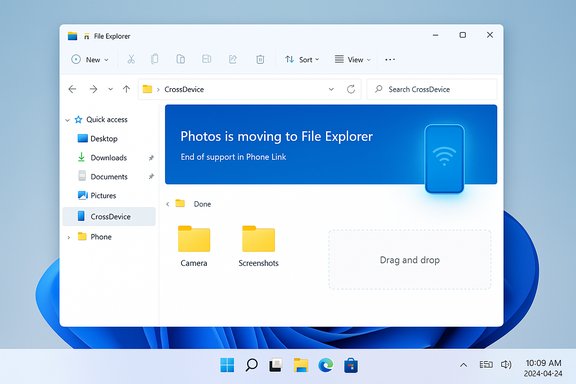Go forward with the forward arrow
This screenshot has width=576, height=384.
[x=93, y=89]
